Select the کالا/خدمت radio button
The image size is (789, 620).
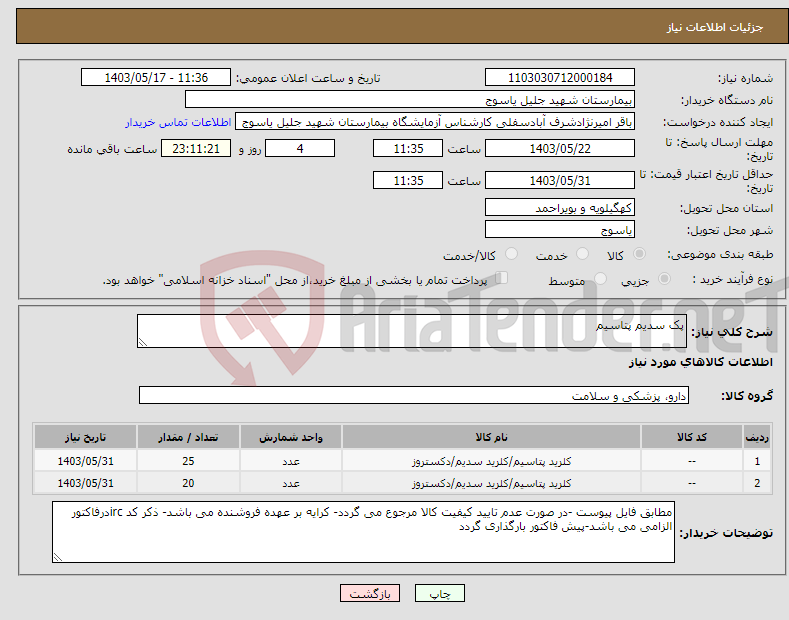[x=511, y=254]
